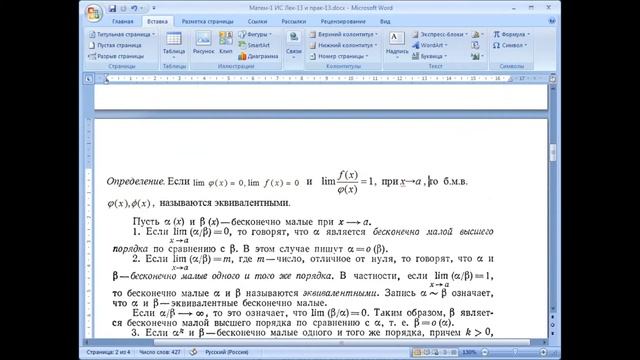The width and height of the screenshot is (640, 360).
Task: Click the next page double-arrow button
Action: [553, 333]
